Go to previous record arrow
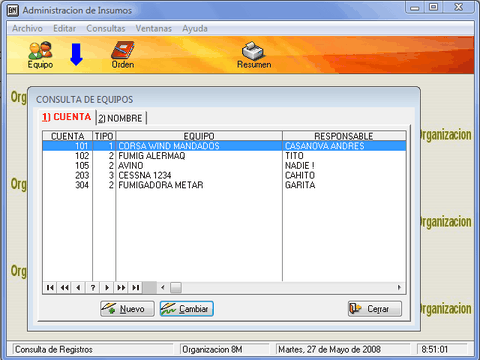Screen dimensions: 480x360 [78, 287]
